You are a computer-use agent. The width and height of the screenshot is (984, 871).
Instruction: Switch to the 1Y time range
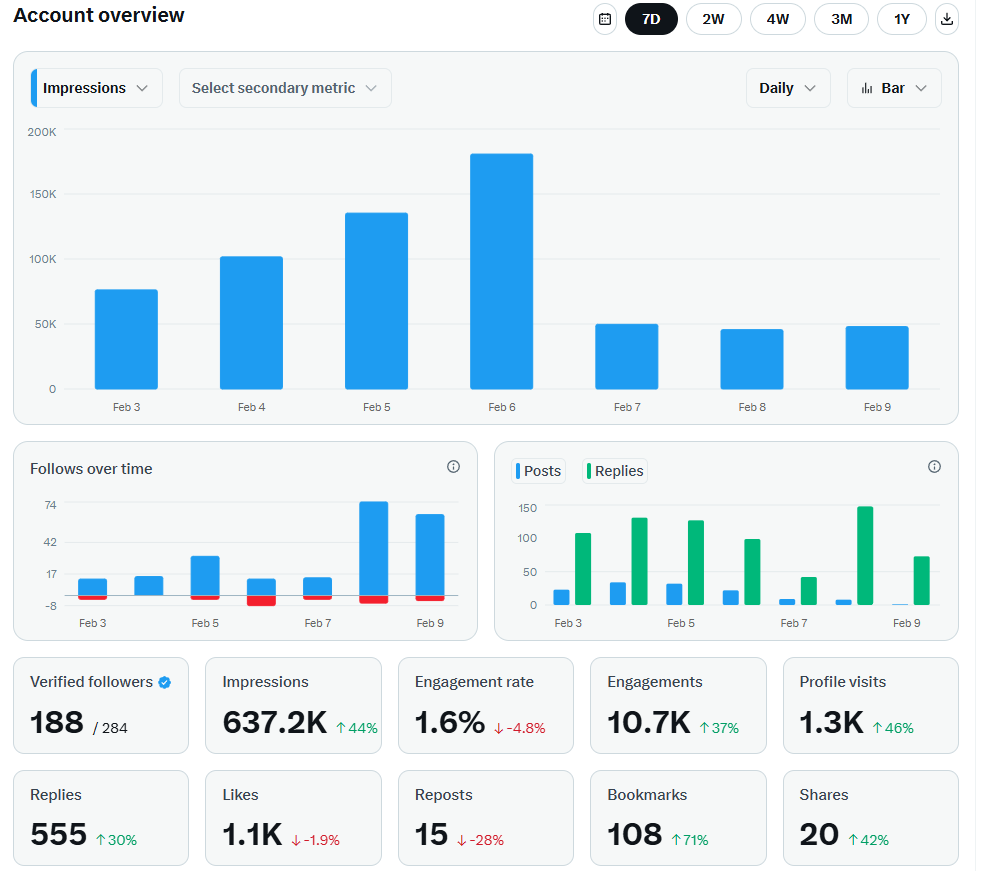point(901,19)
